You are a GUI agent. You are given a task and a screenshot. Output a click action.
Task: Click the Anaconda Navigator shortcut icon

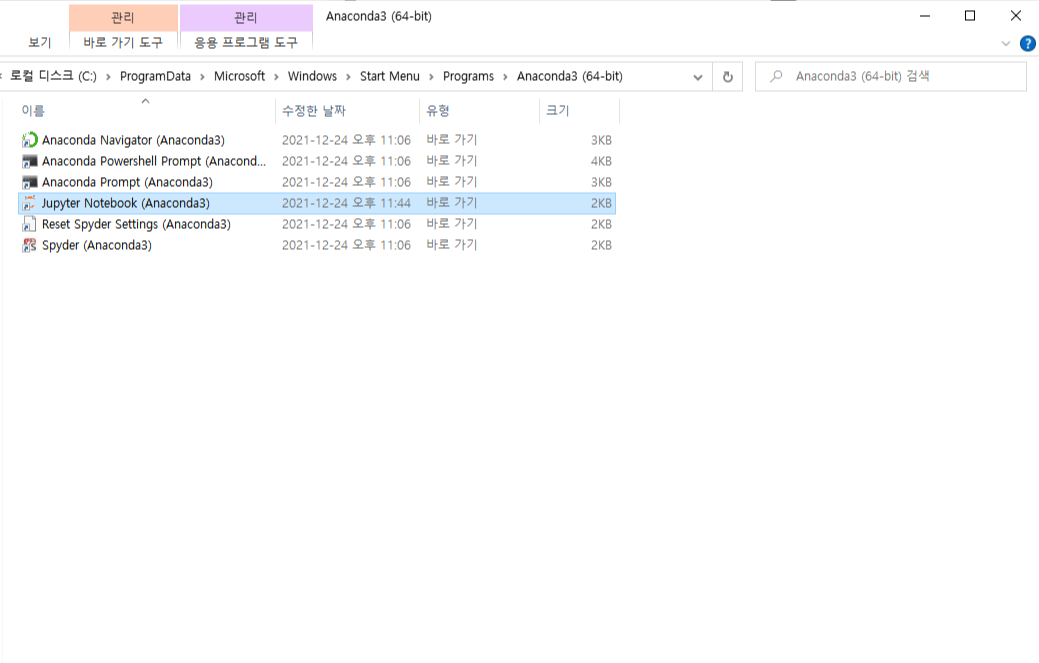(29, 140)
